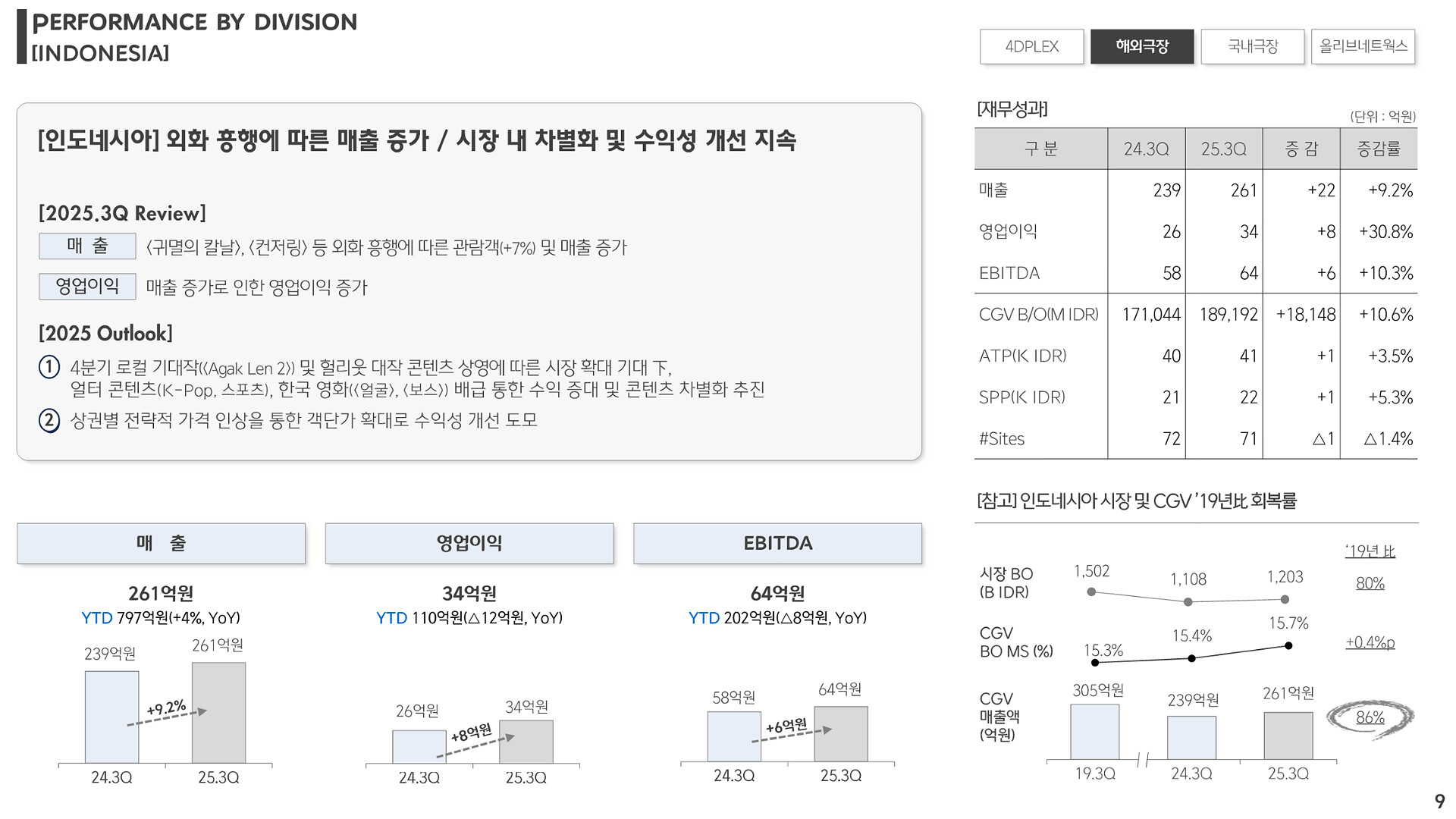Switch to the 4DPLEX tab

point(1031,46)
